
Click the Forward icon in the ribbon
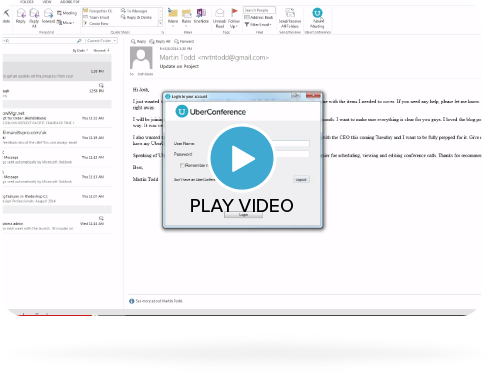pos(48,16)
